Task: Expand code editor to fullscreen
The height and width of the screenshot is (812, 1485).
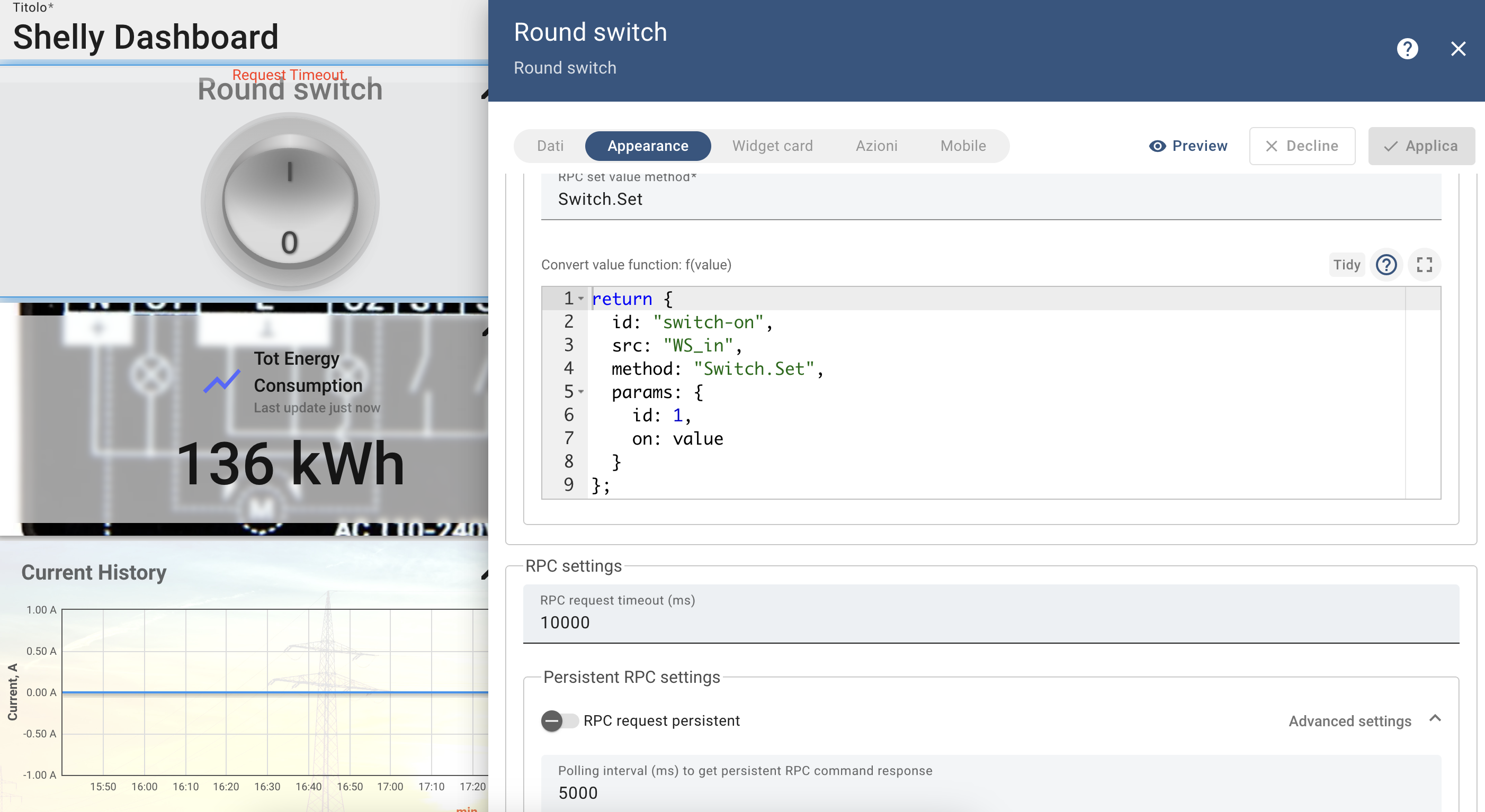Action: [x=1424, y=265]
